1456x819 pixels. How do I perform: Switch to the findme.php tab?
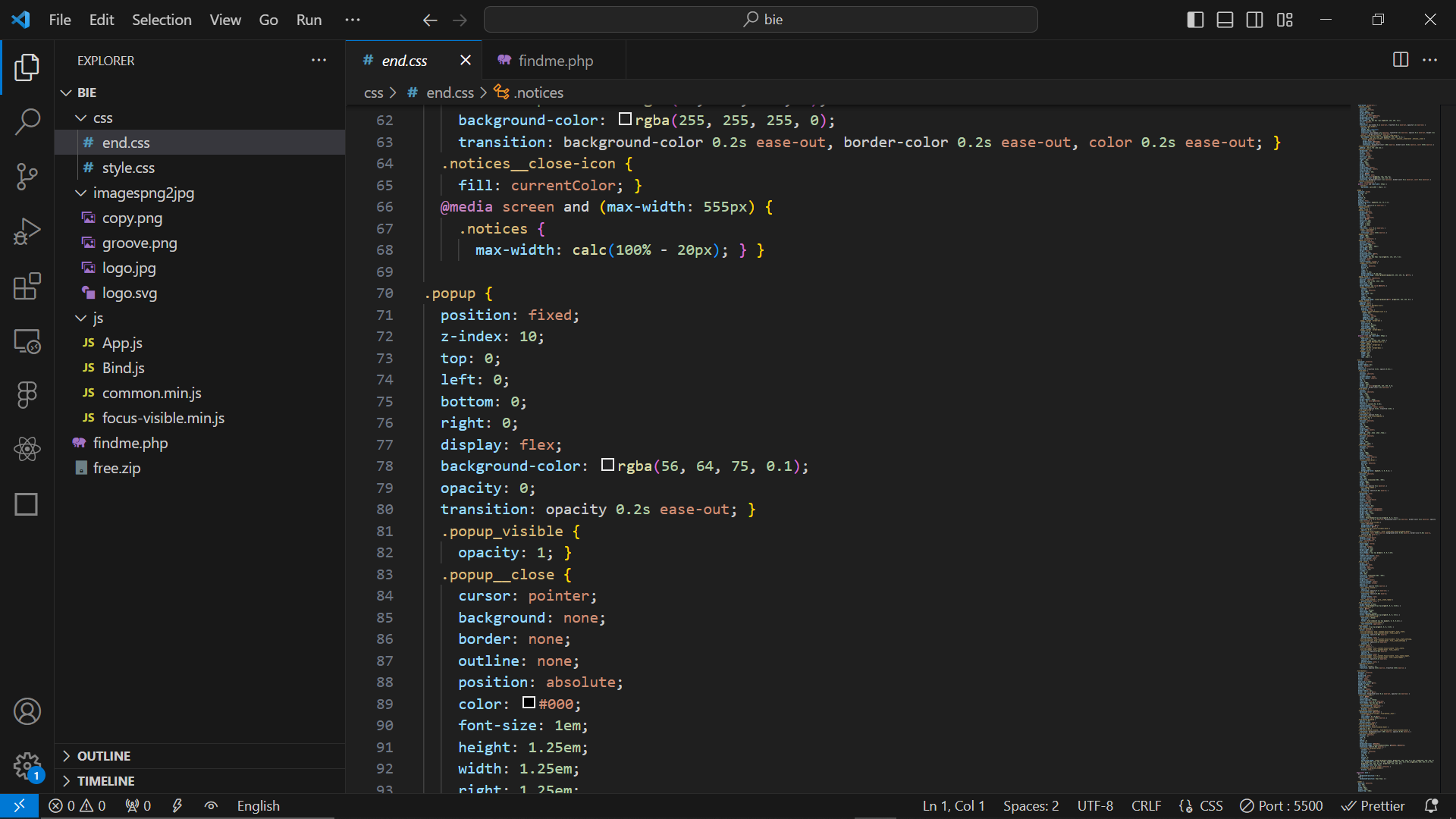555,61
